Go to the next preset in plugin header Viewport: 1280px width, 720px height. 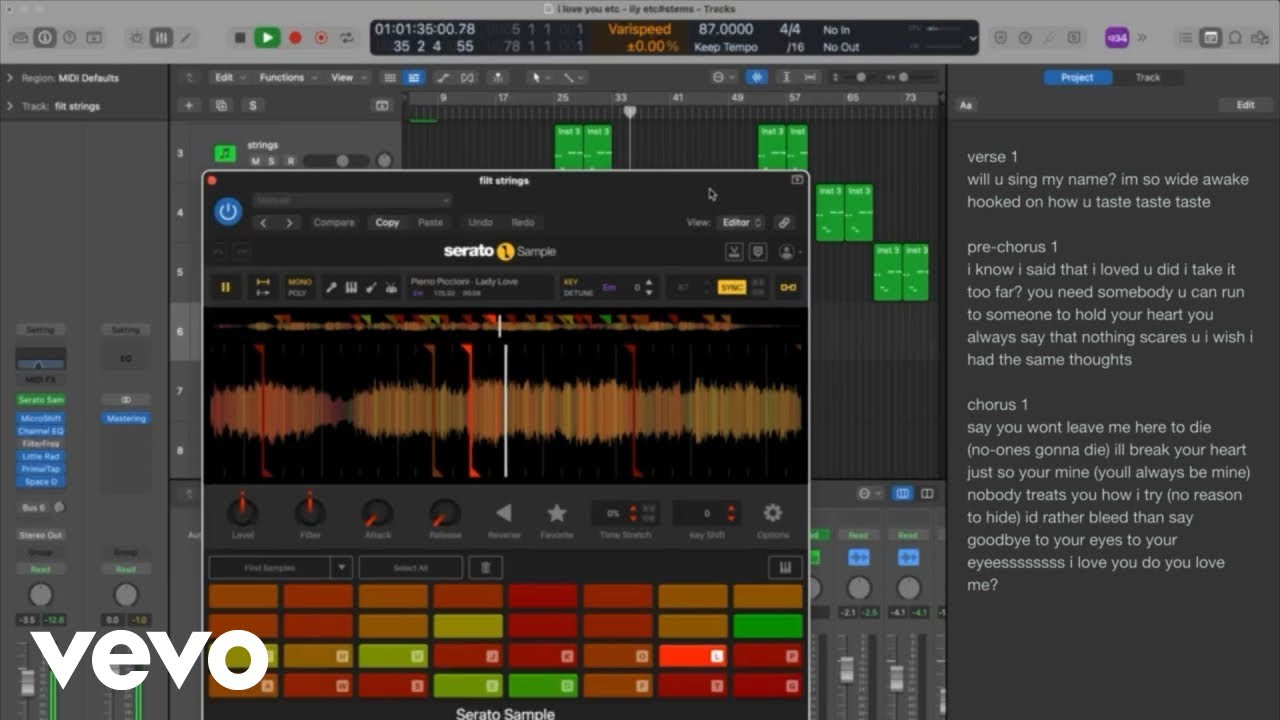289,223
